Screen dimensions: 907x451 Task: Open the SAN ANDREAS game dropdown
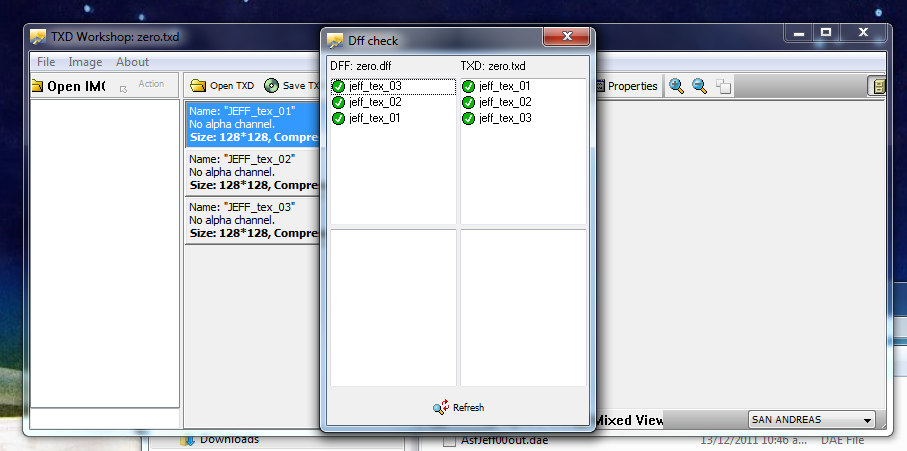tap(812, 420)
